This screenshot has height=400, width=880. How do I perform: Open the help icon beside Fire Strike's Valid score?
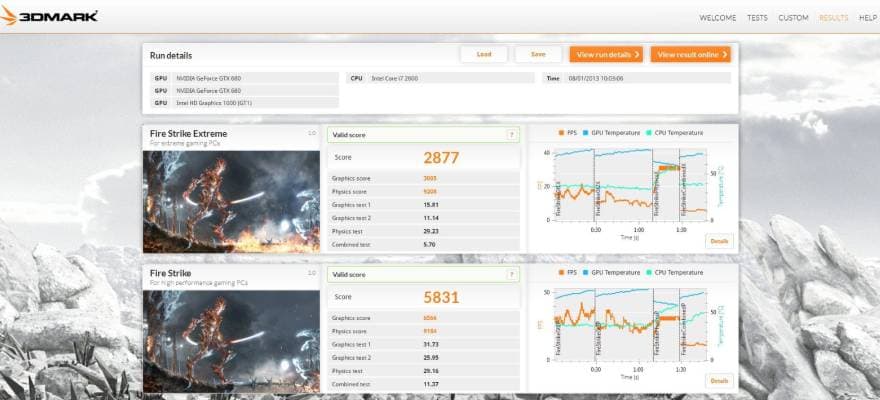pos(511,275)
